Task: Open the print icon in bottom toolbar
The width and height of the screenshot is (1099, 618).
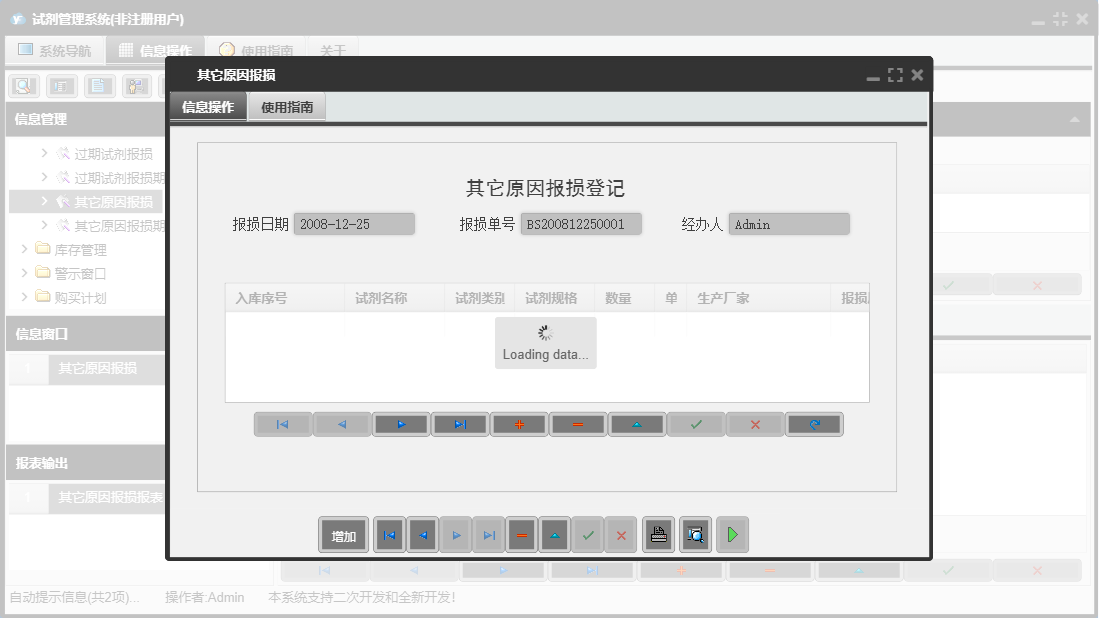Action: (x=658, y=535)
